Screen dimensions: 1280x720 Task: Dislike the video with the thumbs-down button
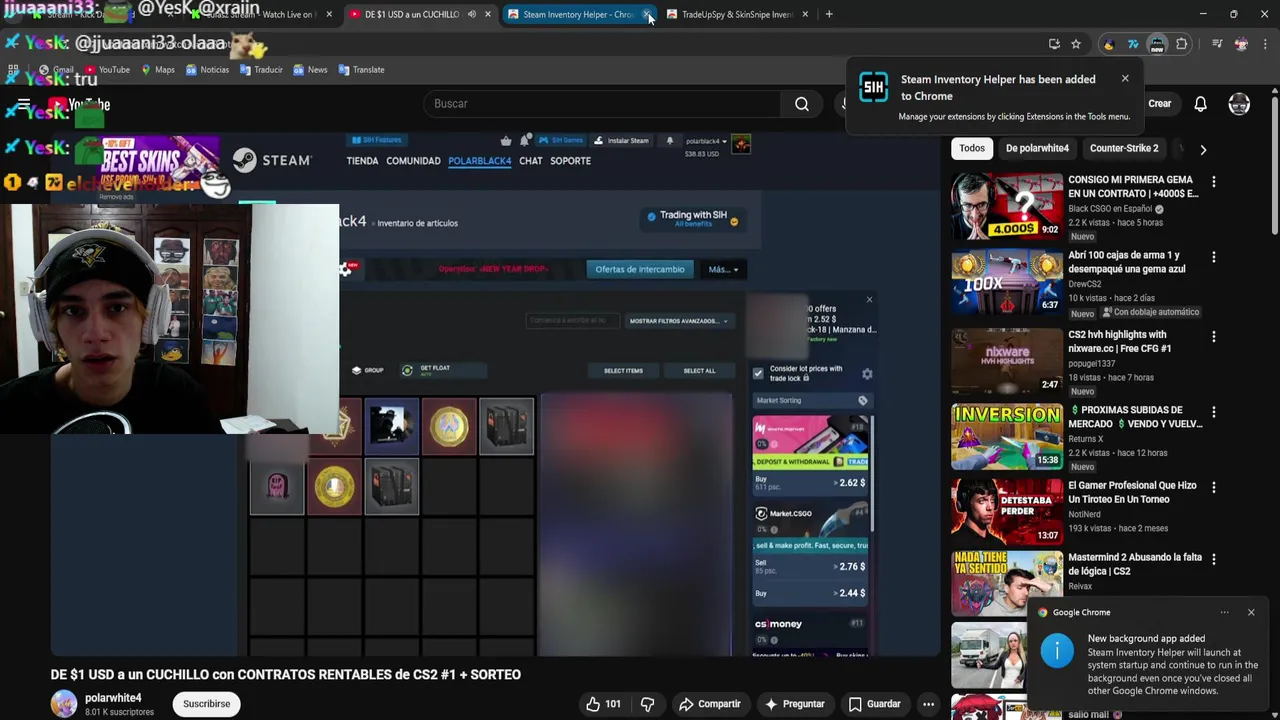(x=647, y=704)
